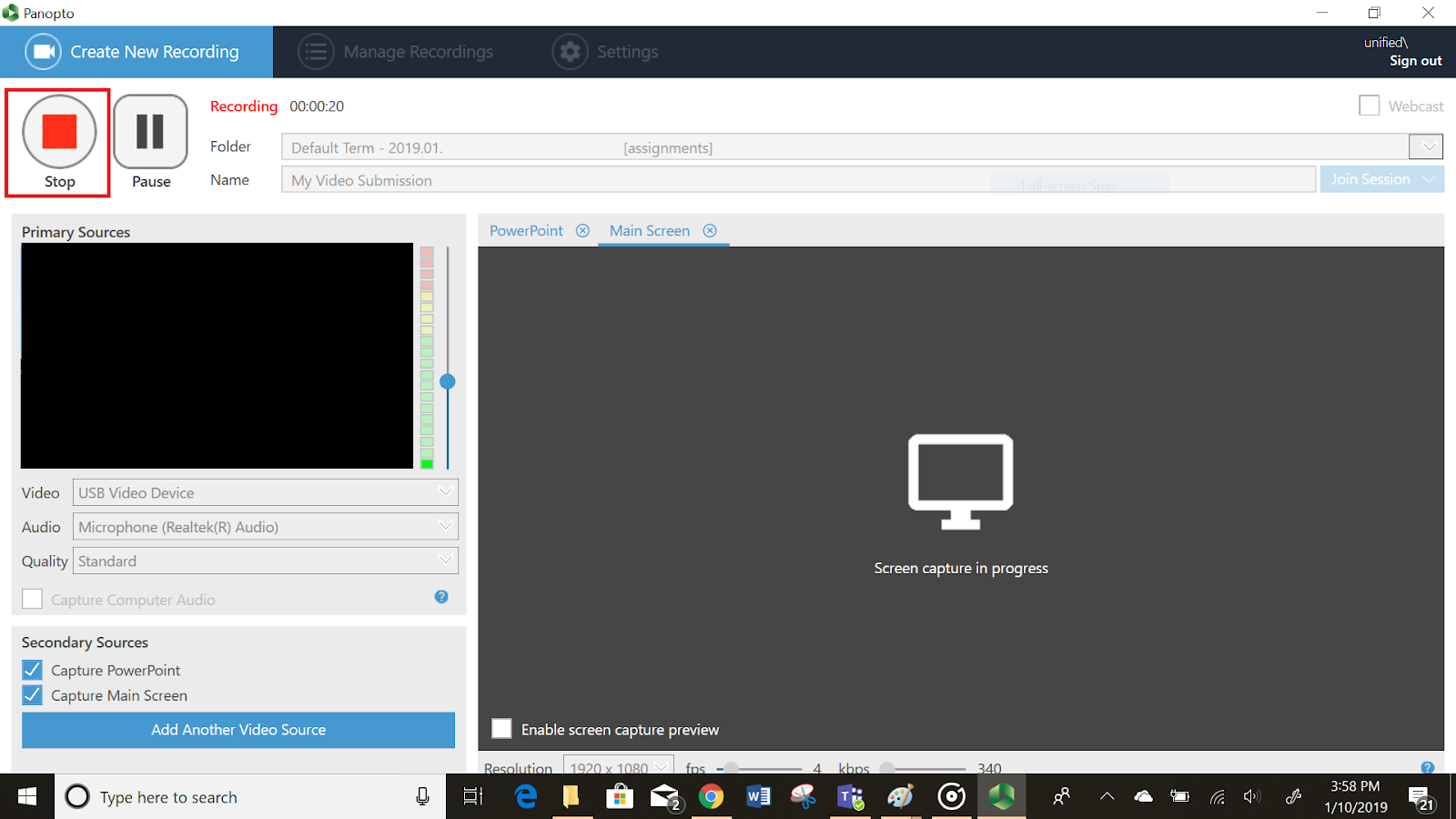Click the audio volume slider handle
Image resolution: width=1456 pixels, height=819 pixels.
click(x=448, y=382)
